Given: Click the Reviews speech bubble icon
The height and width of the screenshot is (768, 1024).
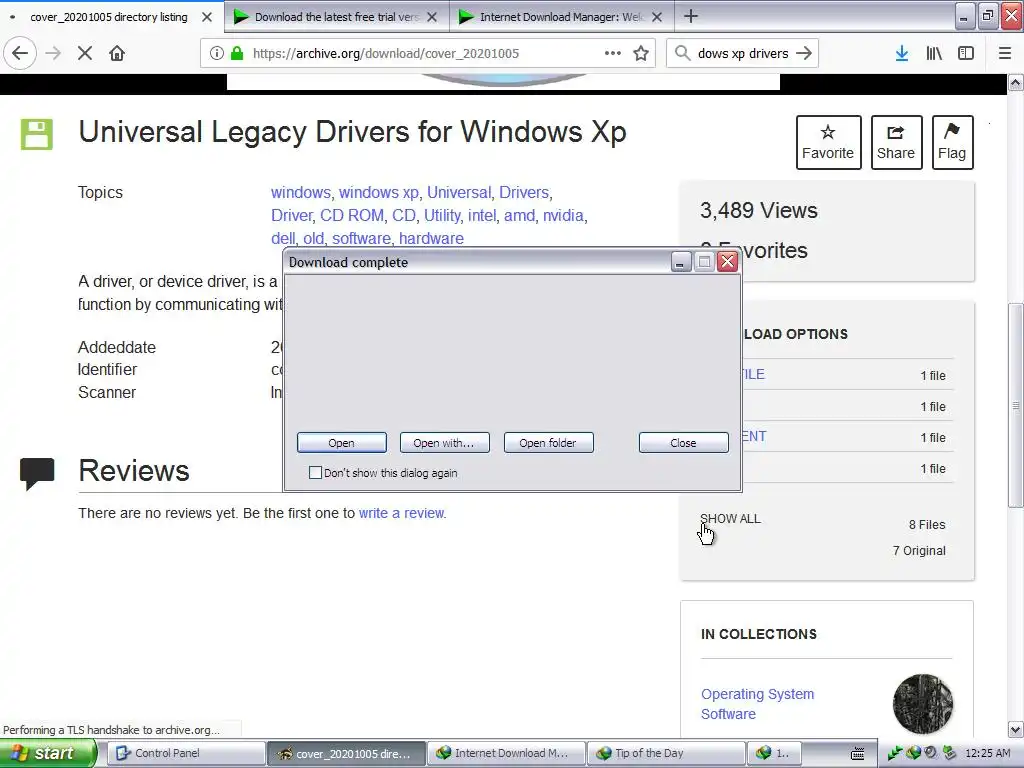Looking at the screenshot, I should 37,474.
